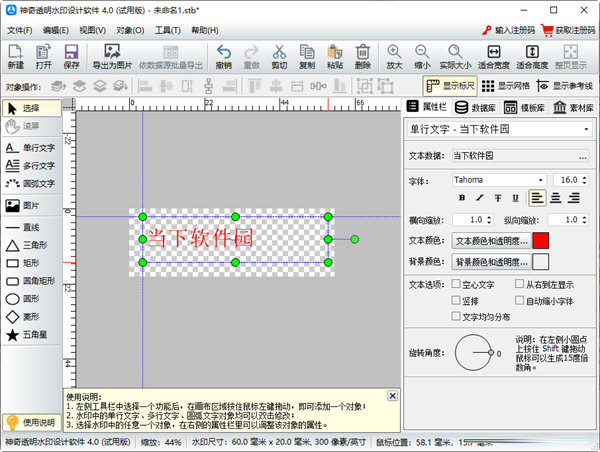Viewport: 600px width, 452px height.
Task: Click the 粘贴 (Paste) icon
Action: [x=335, y=57]
